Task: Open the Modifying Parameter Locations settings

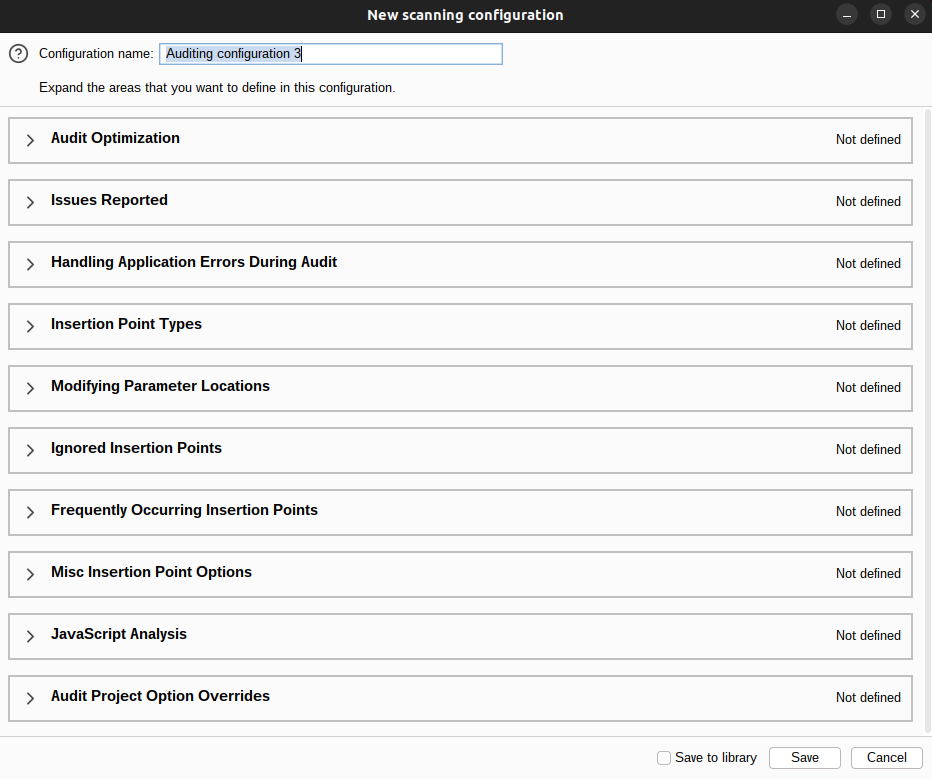Action: tap(29, 387)
